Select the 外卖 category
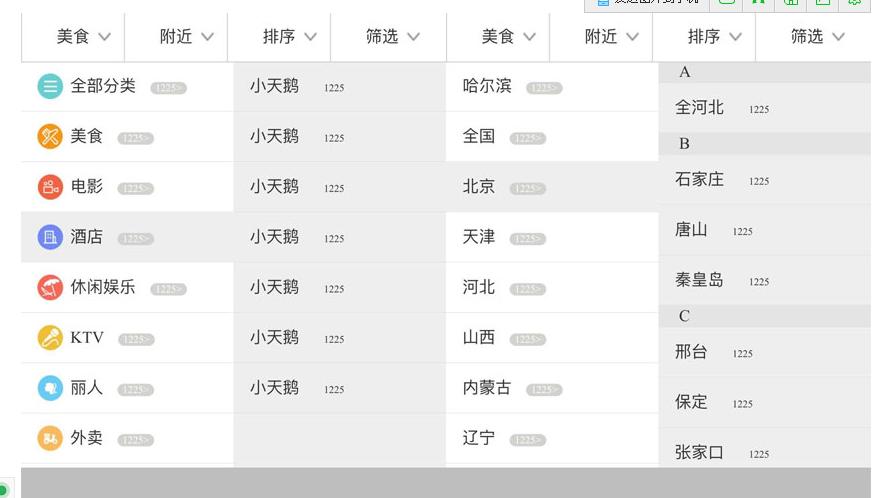 tap(127, 438)
